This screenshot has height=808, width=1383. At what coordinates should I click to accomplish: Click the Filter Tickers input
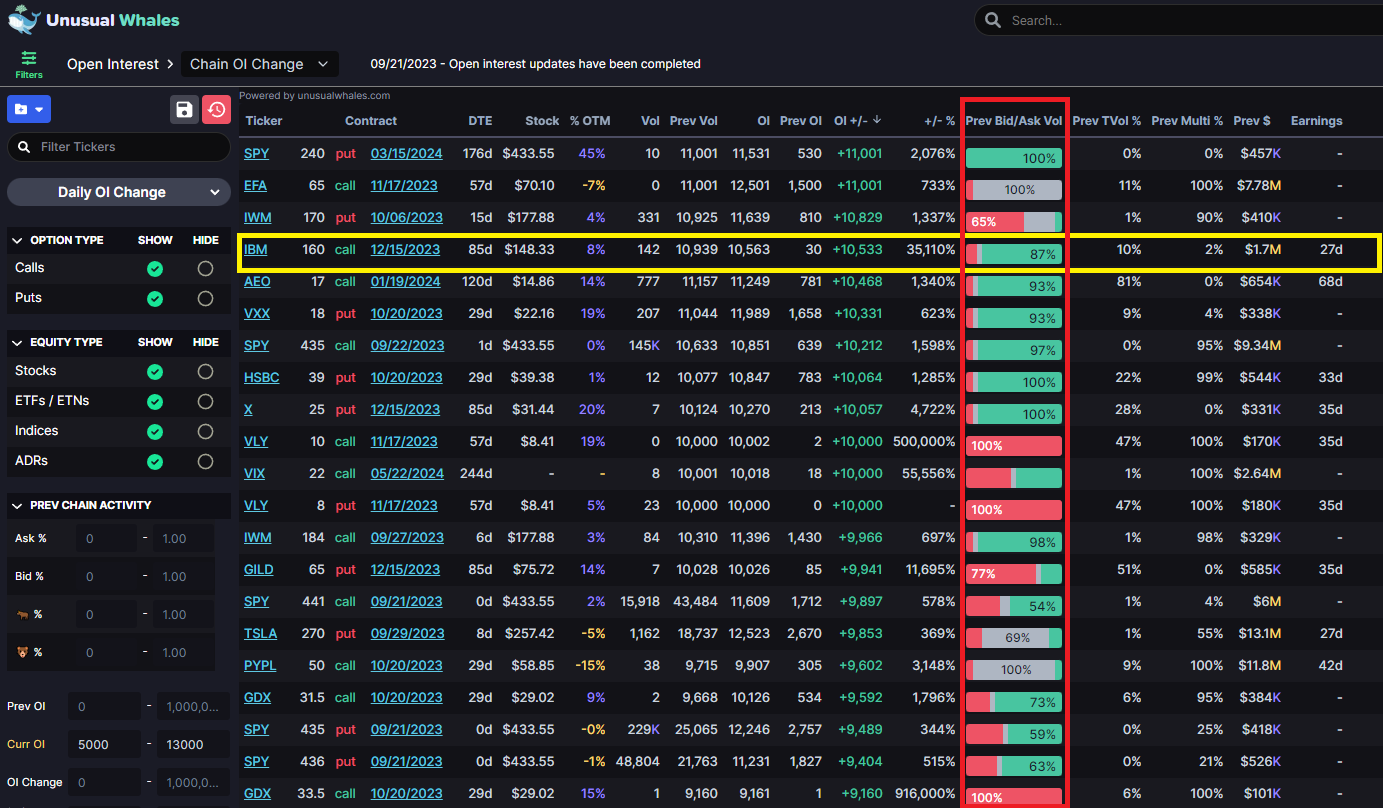118,147
